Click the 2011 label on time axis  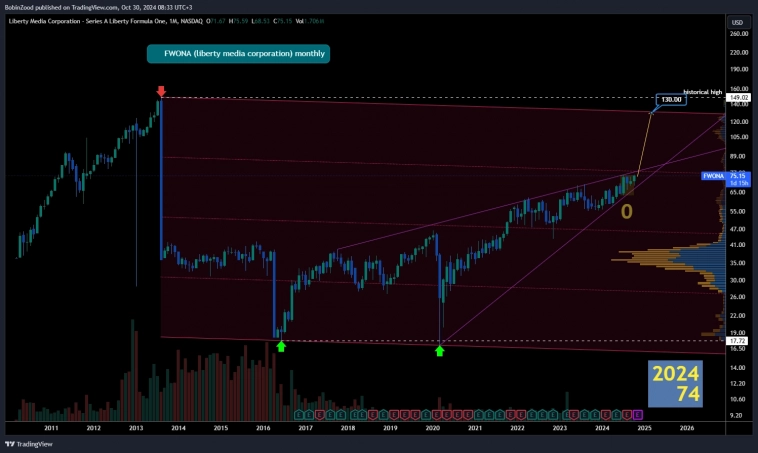[51, 428]
